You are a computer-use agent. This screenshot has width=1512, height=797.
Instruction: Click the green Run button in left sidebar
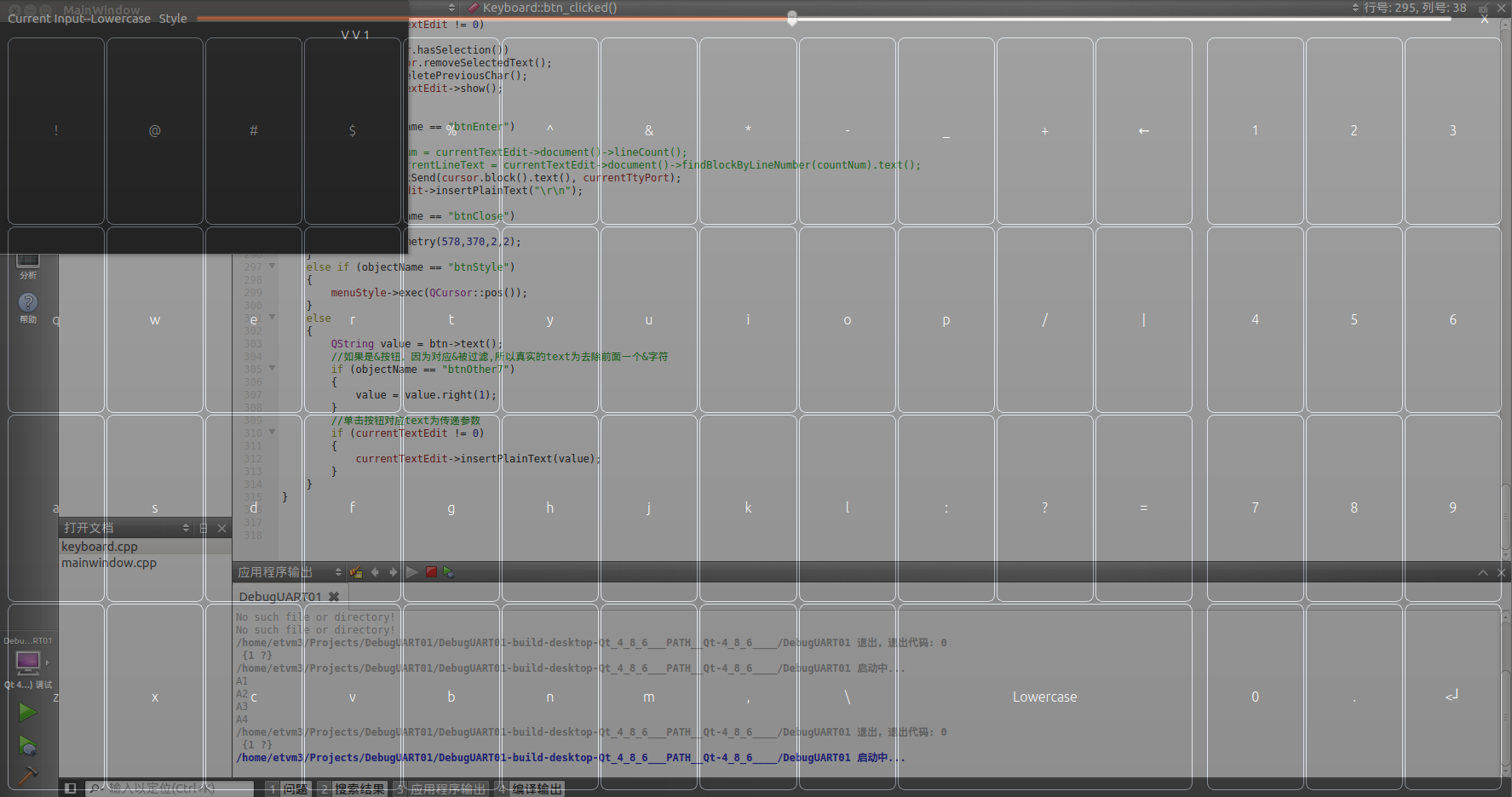tap(27, 712)
